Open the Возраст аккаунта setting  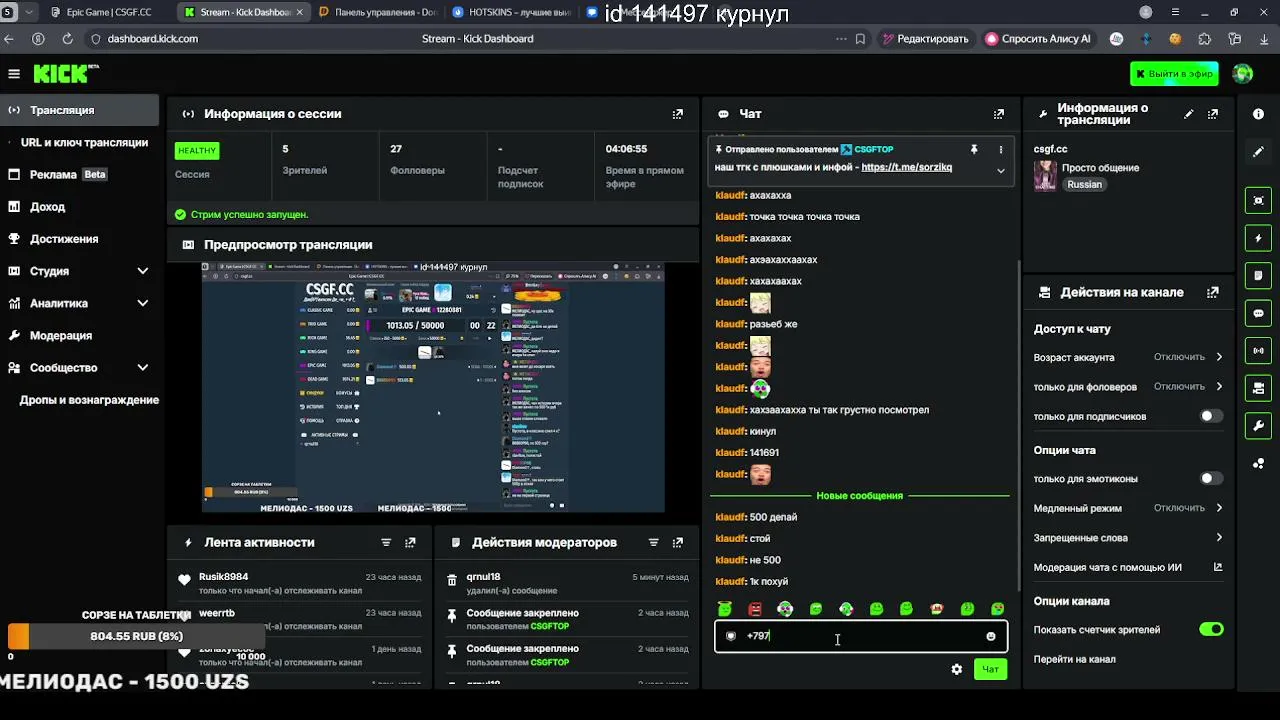1128,357
